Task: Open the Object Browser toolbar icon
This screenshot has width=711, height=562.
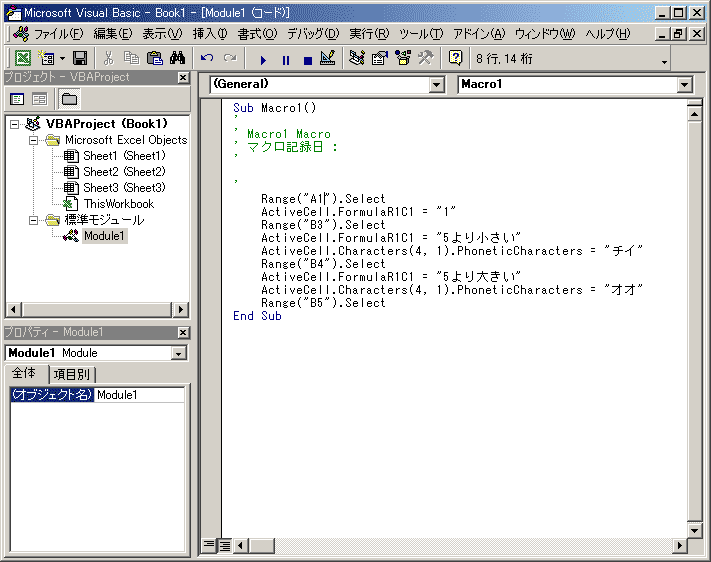Action: click(x=403, y=58)
